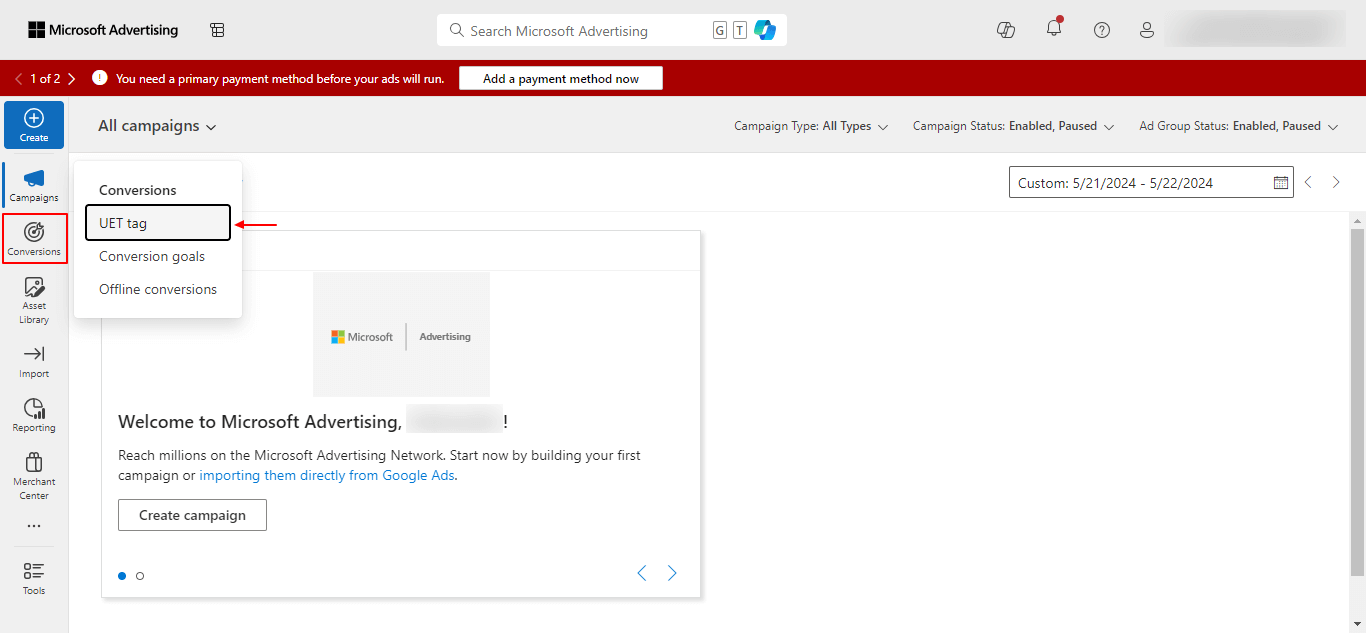Open the Campaigns sidebar icon

pyautogui.click(x=34, y=185)
